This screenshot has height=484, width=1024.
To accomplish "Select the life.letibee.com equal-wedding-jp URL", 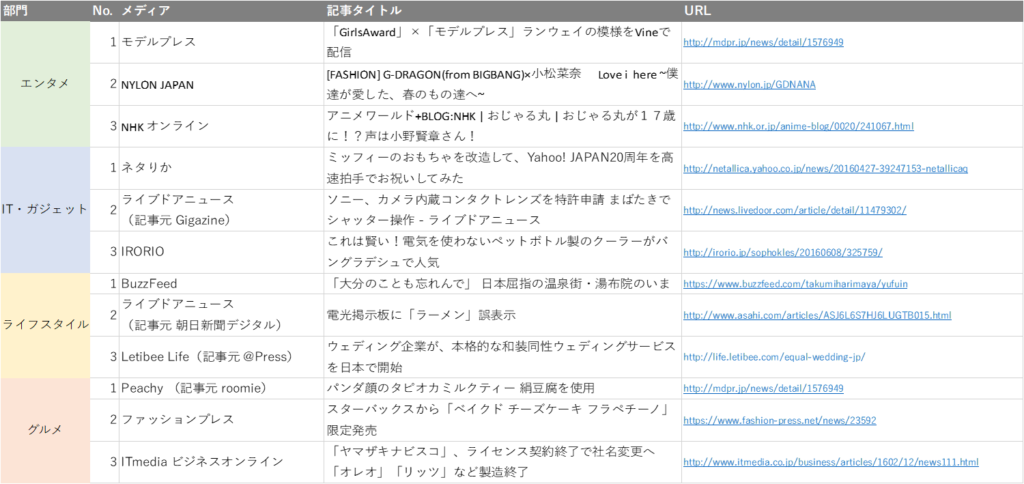I will (774, 357).
